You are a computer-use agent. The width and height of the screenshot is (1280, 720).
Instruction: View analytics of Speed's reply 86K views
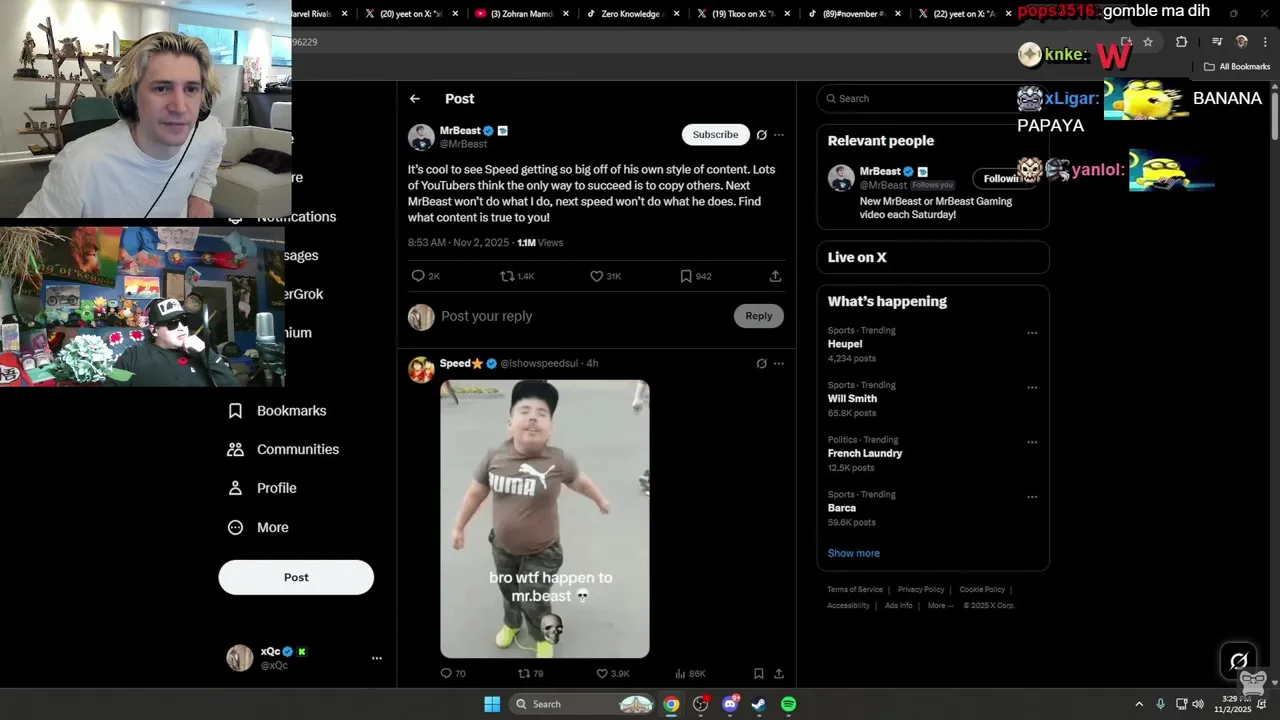[690, 674]
